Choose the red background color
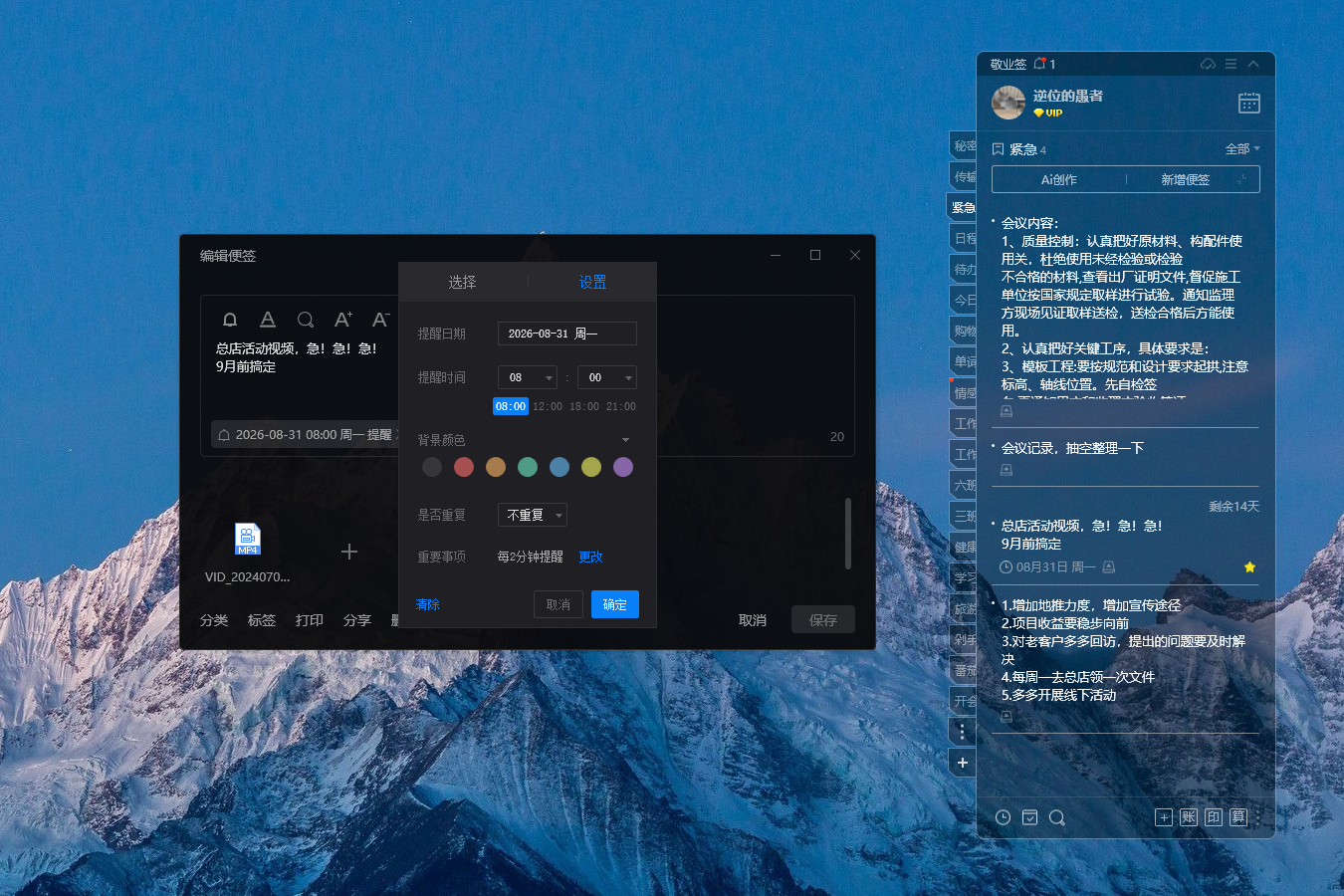 pos(464,467)
